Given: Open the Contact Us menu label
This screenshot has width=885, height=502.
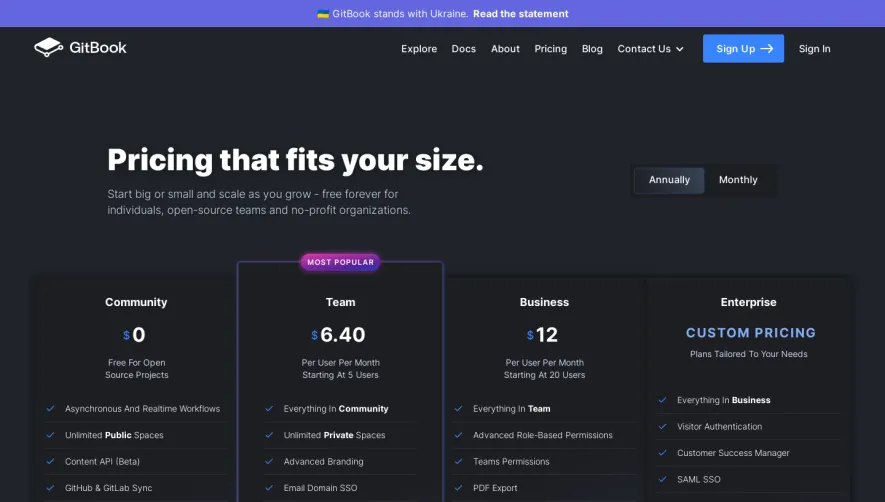Looking at the screenshot, I should point(644,49).
